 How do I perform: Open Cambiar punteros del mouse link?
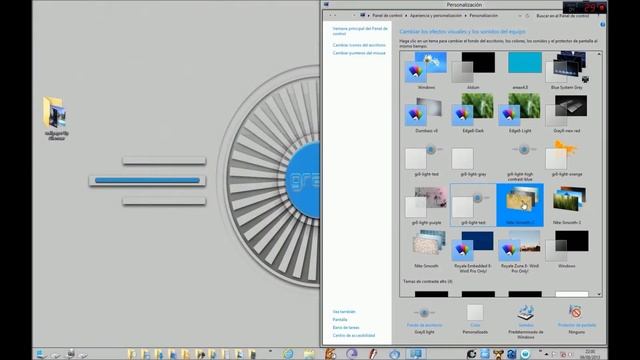click(359, 53)
